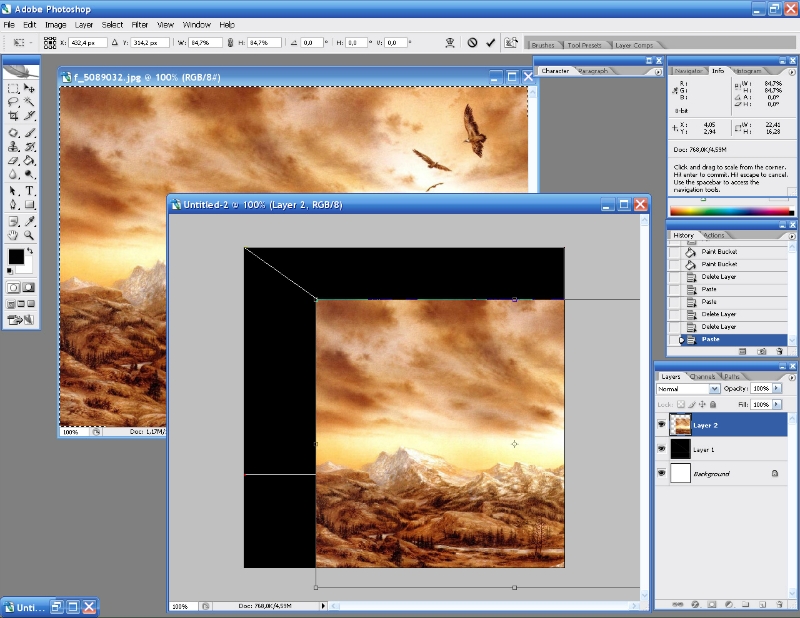Select the Rectangular Marquee tool
800x618 pixels.
point(13,89)
